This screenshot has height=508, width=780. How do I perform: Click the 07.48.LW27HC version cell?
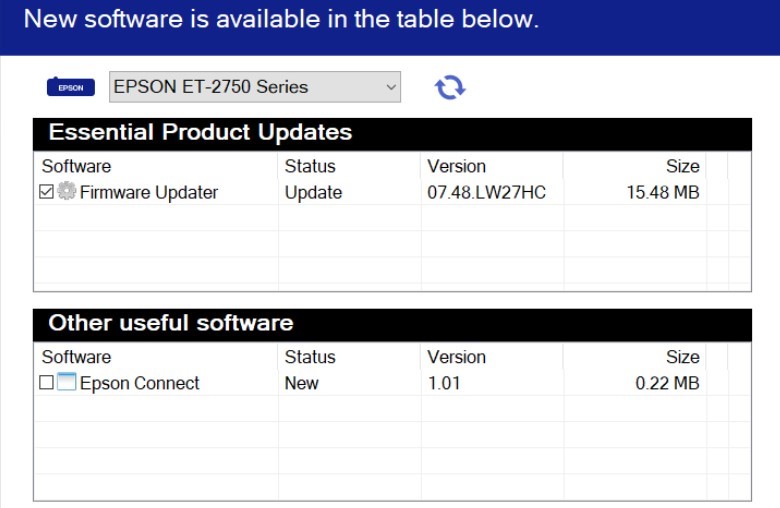[x=487, y=192]
